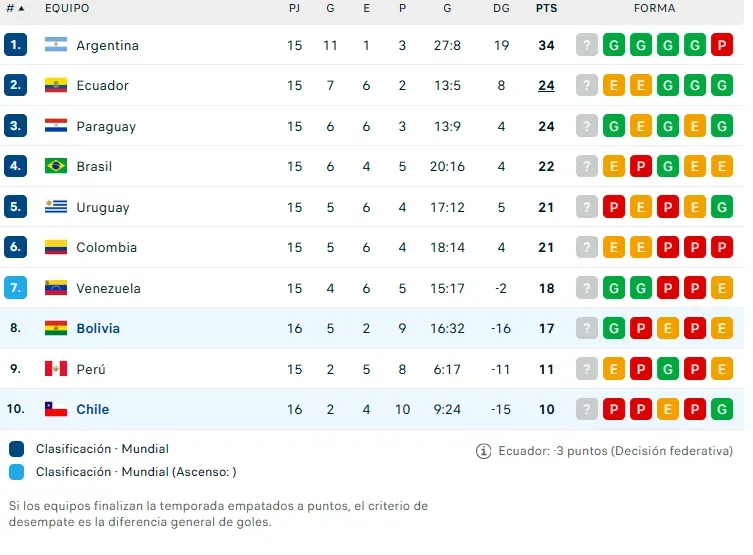Click the Perú flag icon

[56, 369]
